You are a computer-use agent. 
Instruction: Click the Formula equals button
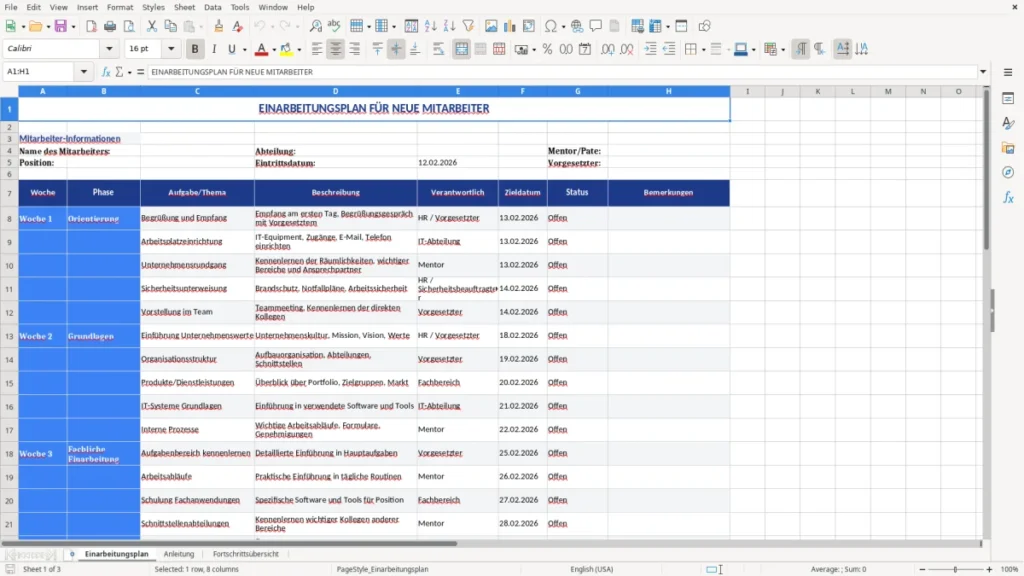coord(140,72)
